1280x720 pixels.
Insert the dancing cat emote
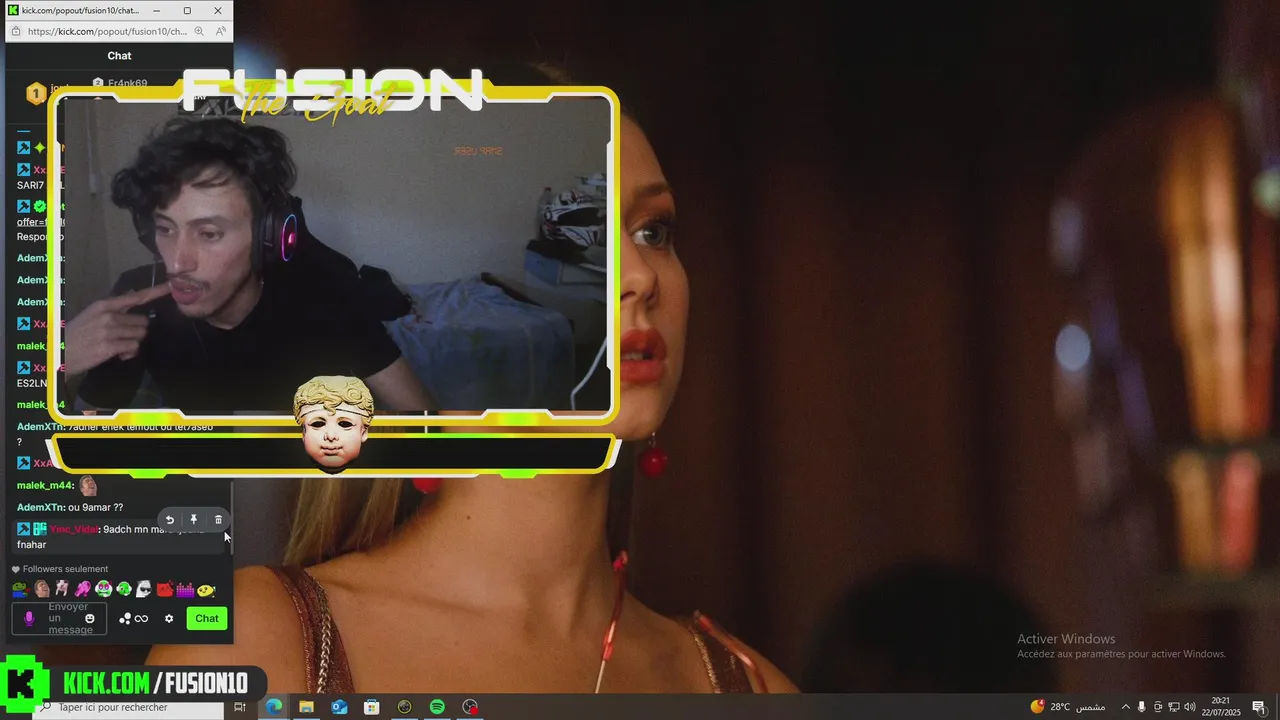62,589
